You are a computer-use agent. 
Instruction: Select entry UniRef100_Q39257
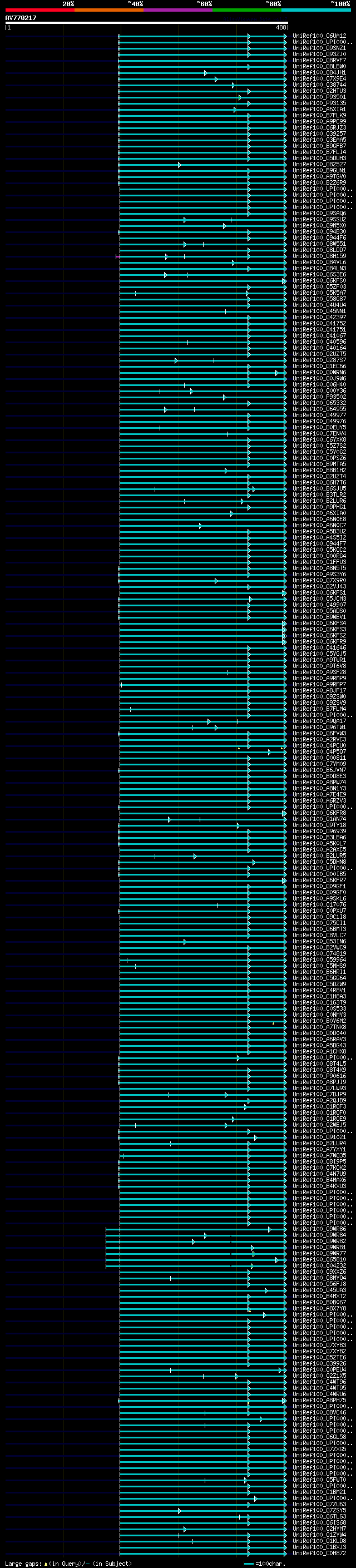pyautogui.click(x=319, y=133)
